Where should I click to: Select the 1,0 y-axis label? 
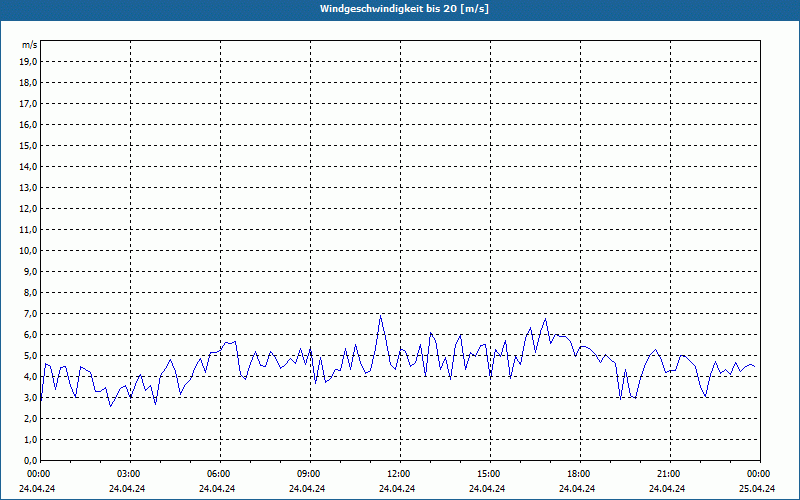coord(30,439)
